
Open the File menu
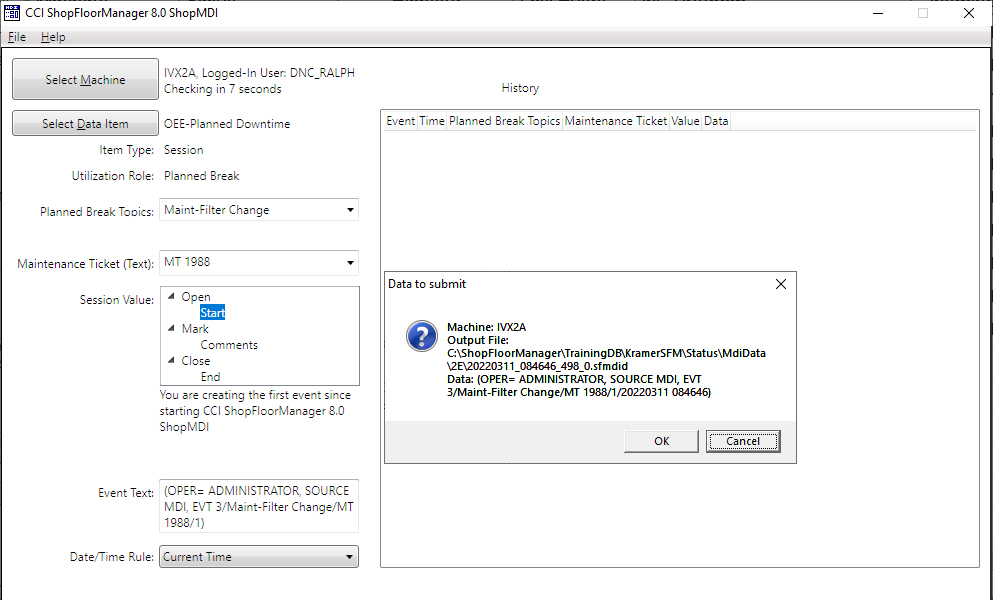click(16, 37)
